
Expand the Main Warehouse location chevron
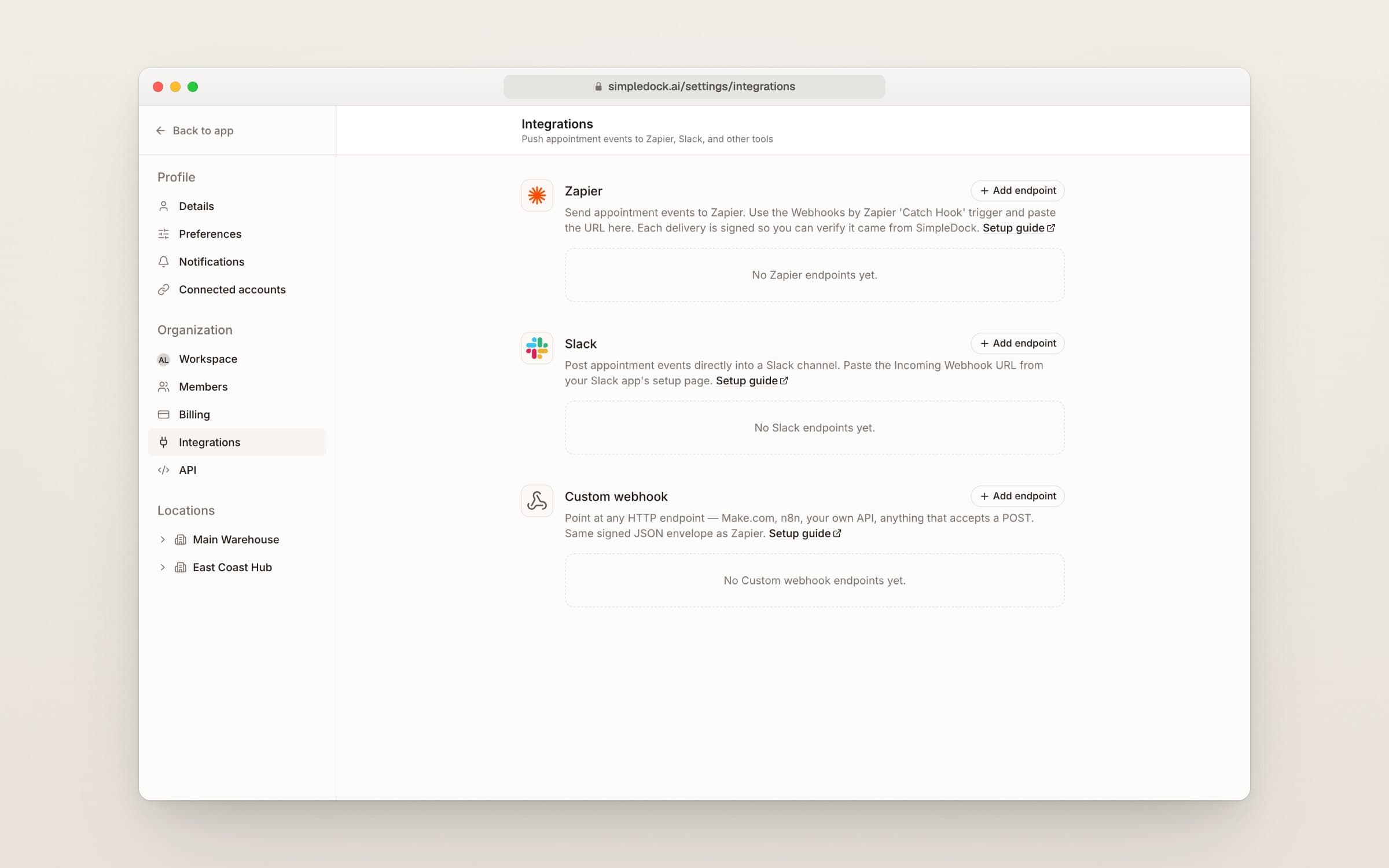pos(163,540)
